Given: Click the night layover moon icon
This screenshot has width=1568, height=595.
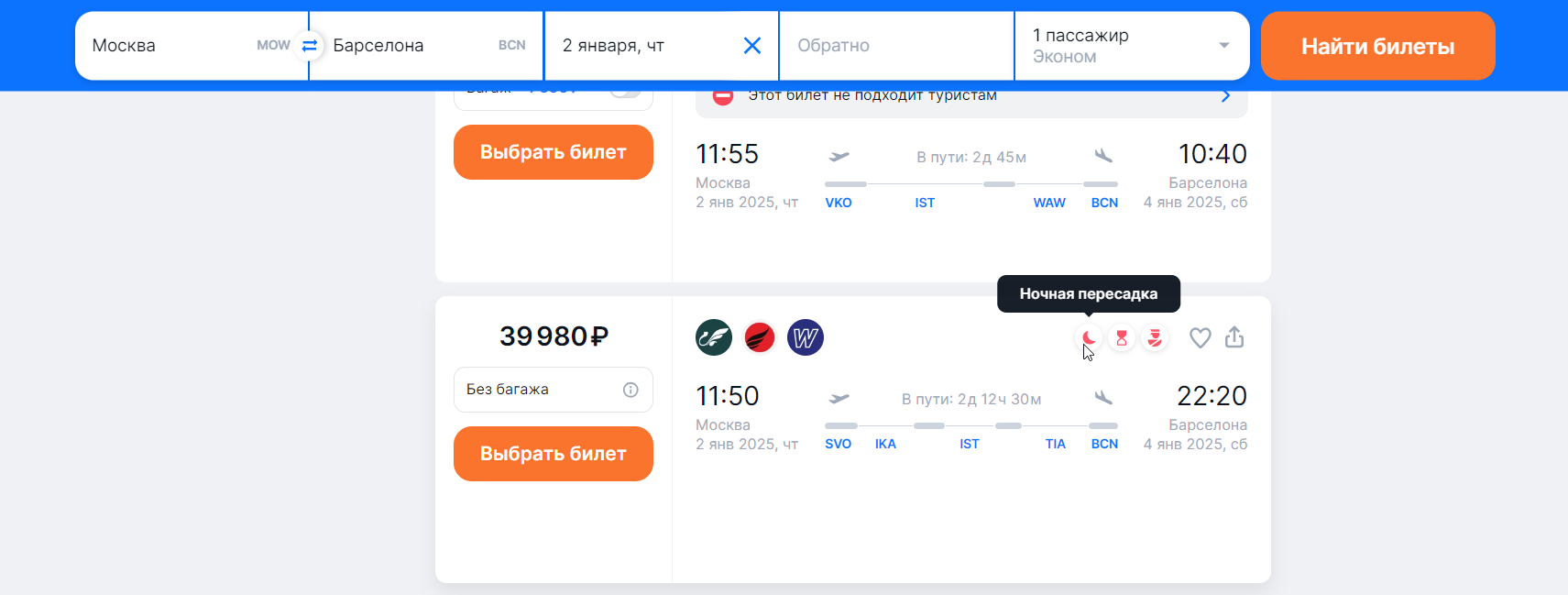Looking at the screenshot, I should (x=1089, y=338).
